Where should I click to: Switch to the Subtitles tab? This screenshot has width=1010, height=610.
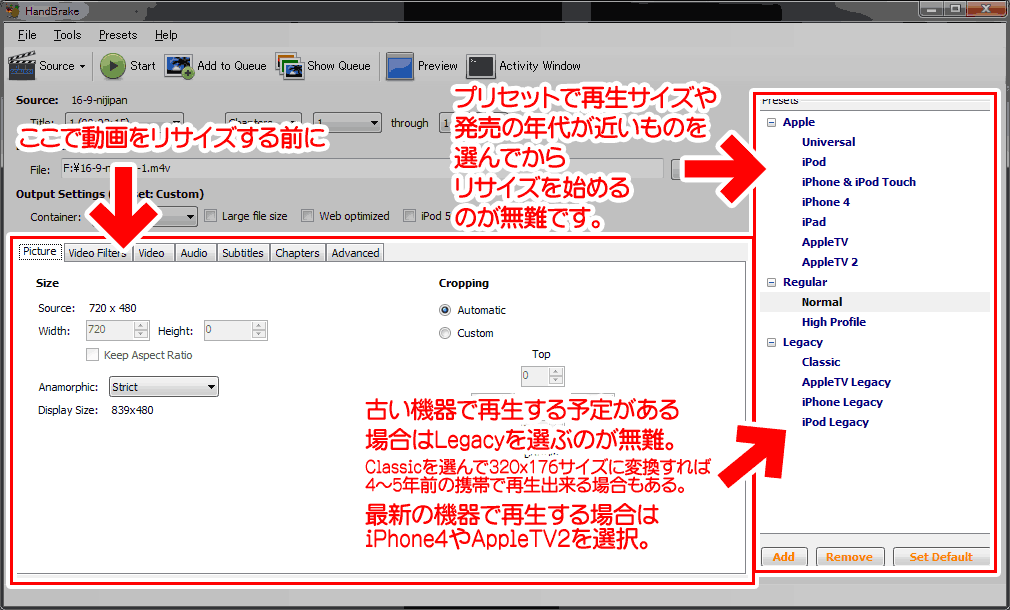[243, 253]
